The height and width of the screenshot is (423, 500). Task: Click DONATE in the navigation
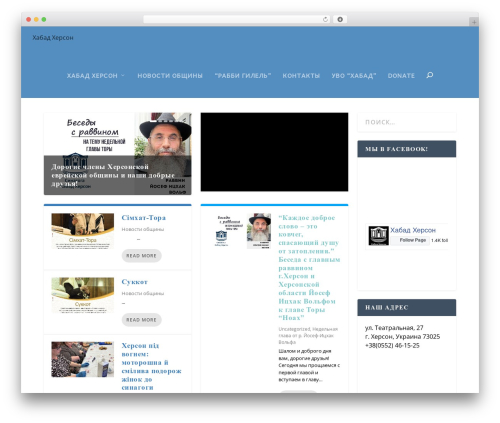coord(401,76)
